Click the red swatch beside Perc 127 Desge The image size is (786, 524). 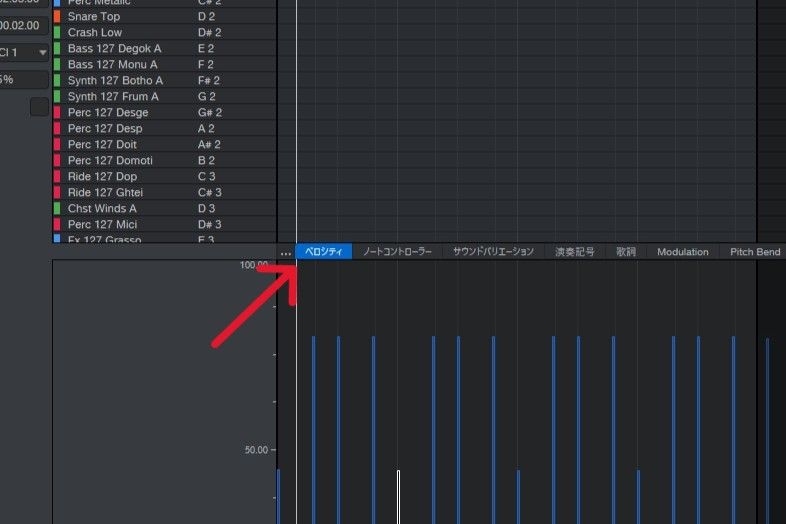pyautogui.click(x=57, y=113)
